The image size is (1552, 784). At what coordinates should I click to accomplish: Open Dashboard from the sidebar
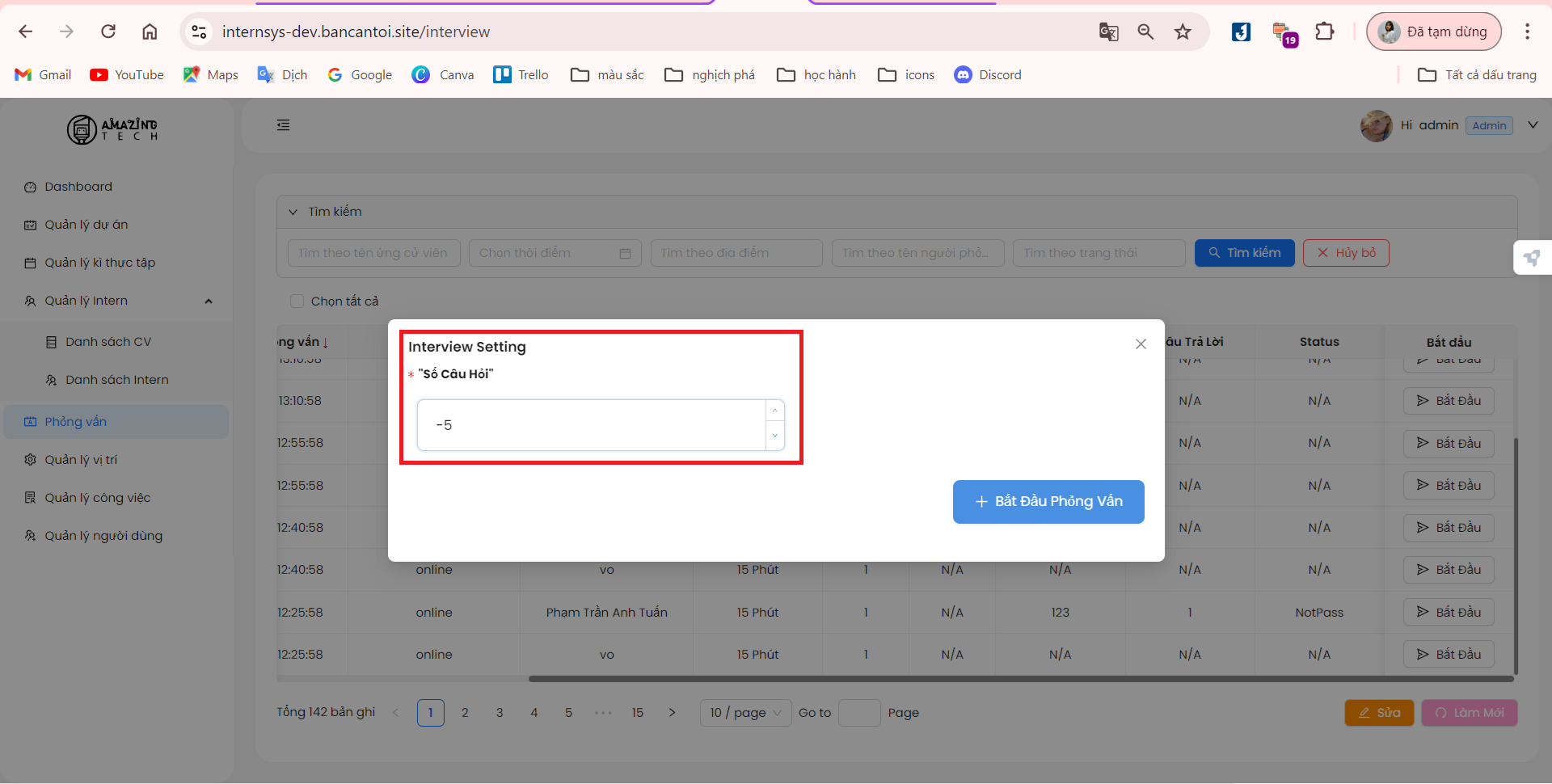coord(78,187)
